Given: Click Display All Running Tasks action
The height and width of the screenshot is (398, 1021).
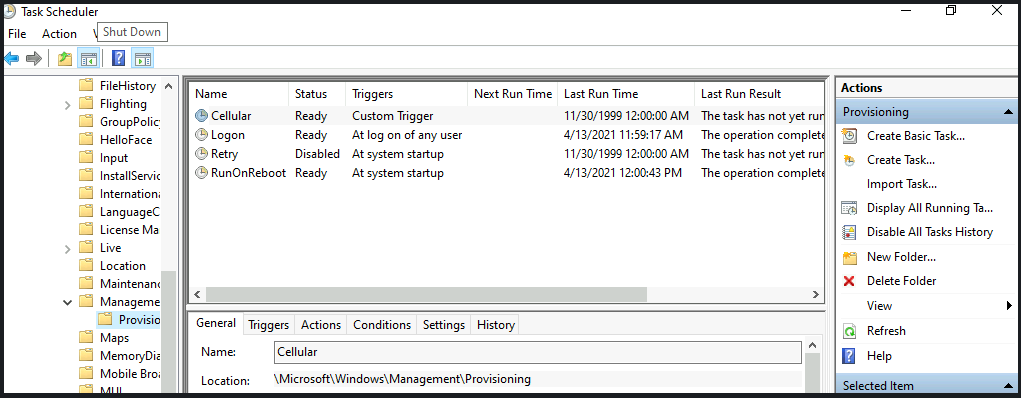Looking at the screenshot, I should tap(930, 208).
